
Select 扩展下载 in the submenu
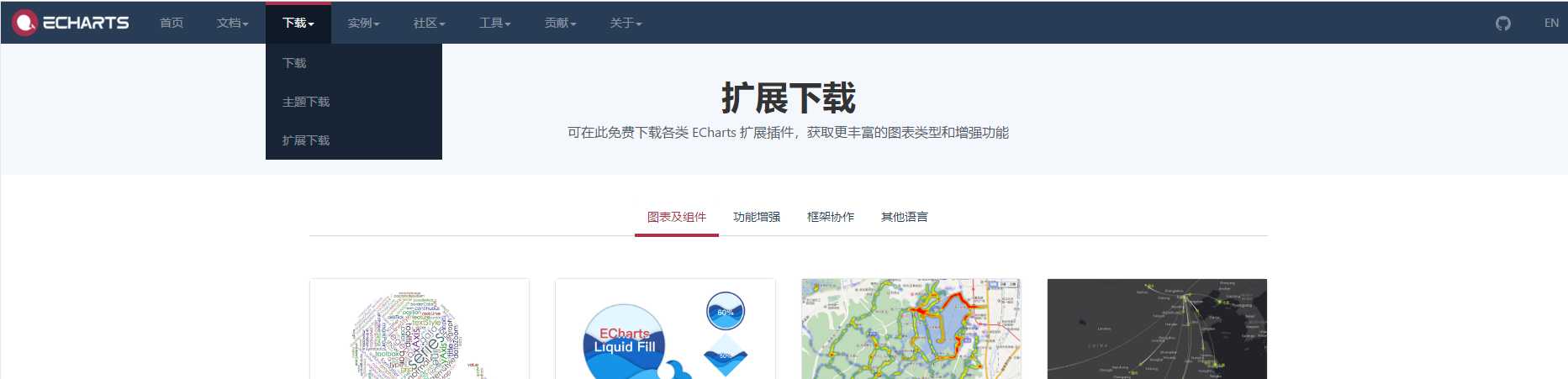pos(354,140)
